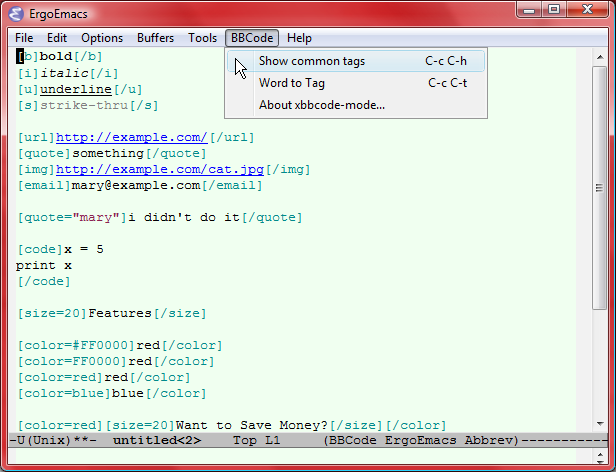Click the empty minibuffer input area

tap(300, 456)
